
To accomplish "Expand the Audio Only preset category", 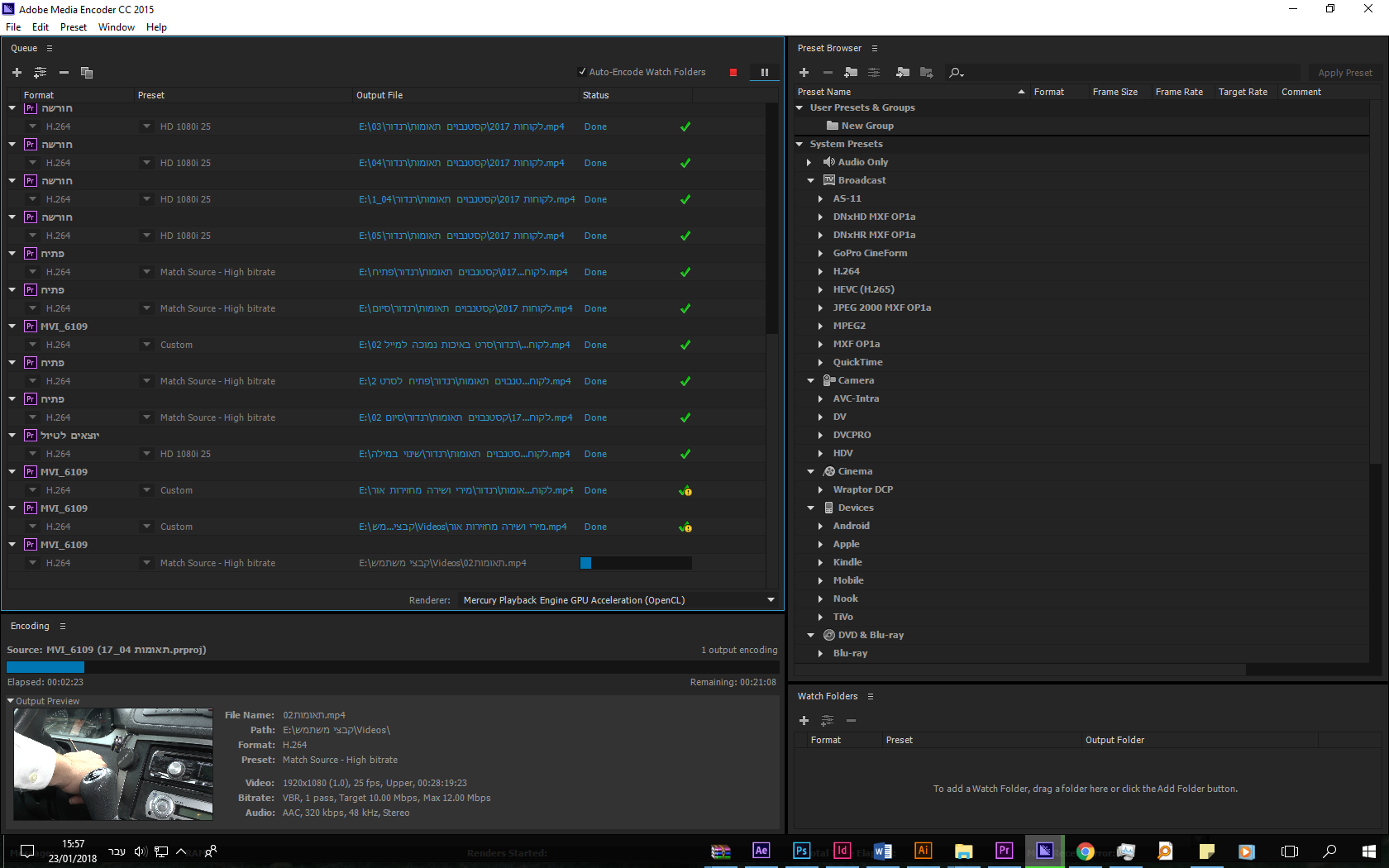I will pos(809,162).
